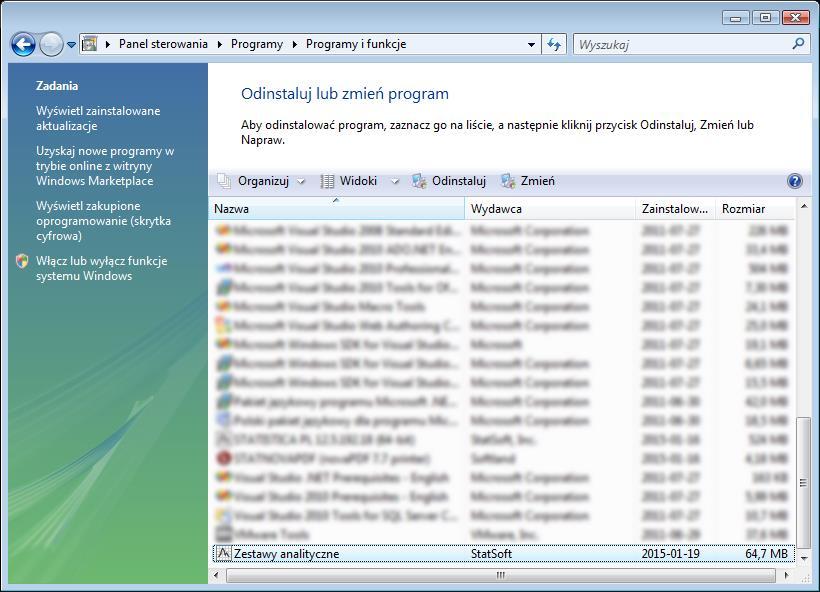Click the horizontal scrollbar thumb

(x=500, y=575)
